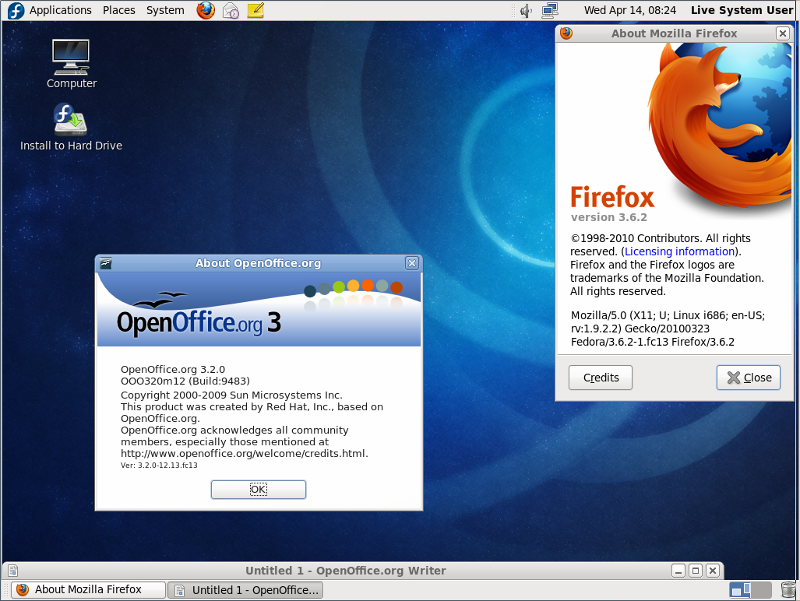Click the OpenOffice window menu icon in titlebar
Image resolution: width=800 pixels, height=601 pixels.
[106, 263]
